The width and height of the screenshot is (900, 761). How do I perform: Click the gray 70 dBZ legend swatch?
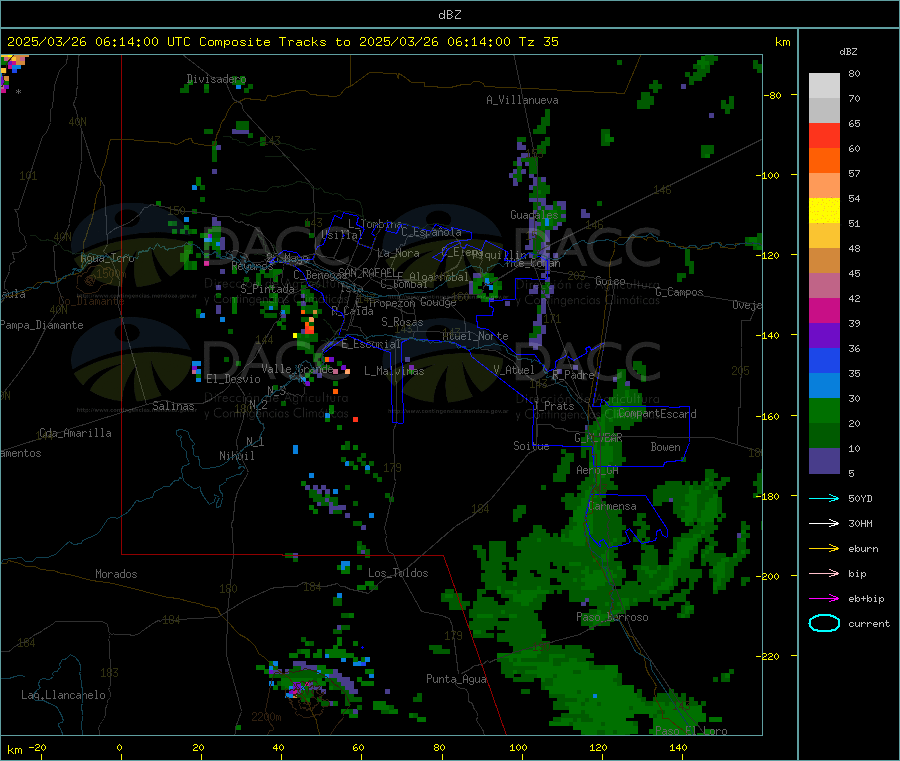(x=824, y=111)
